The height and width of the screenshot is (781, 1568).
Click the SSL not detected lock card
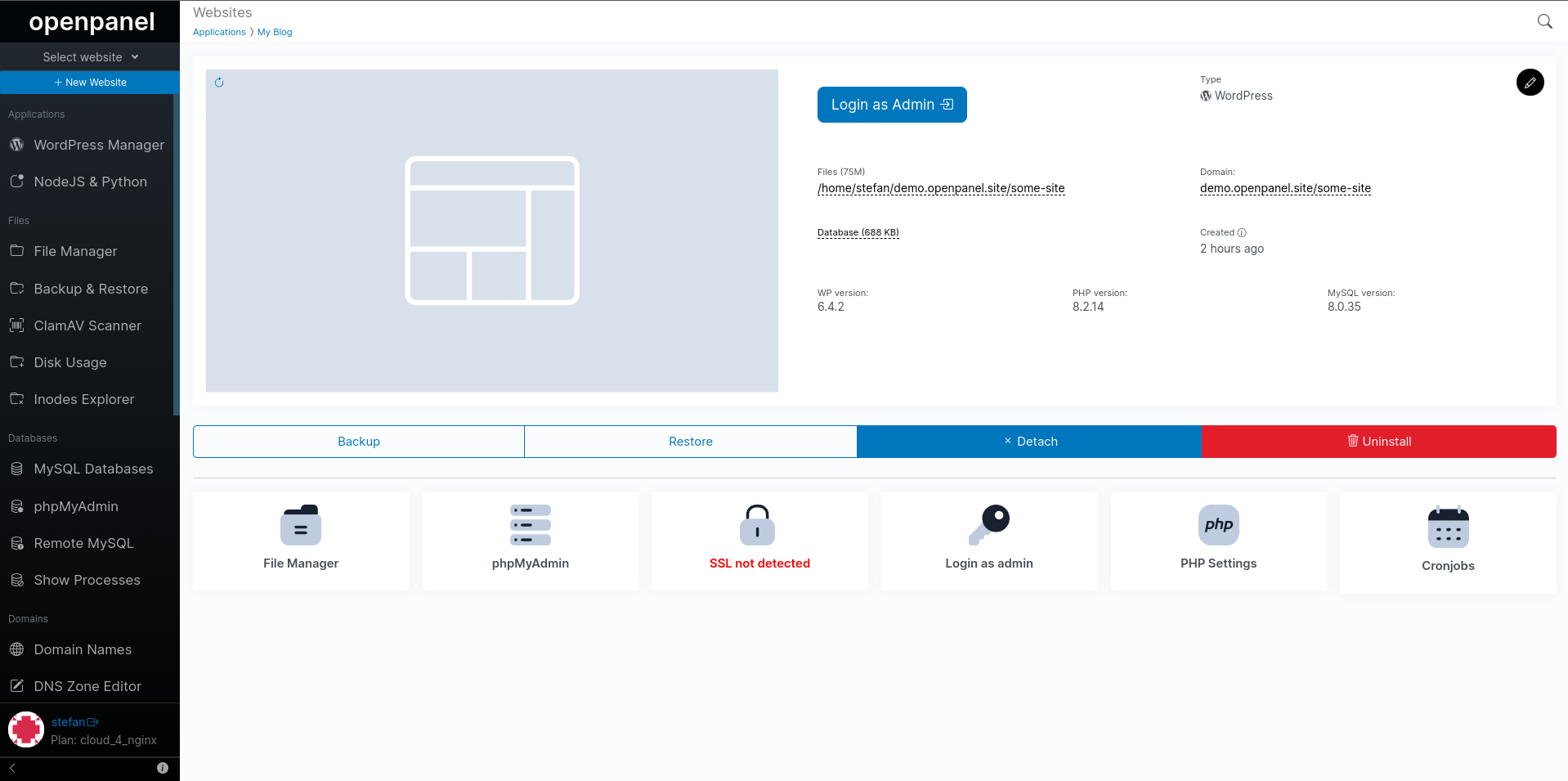(759, 541)
